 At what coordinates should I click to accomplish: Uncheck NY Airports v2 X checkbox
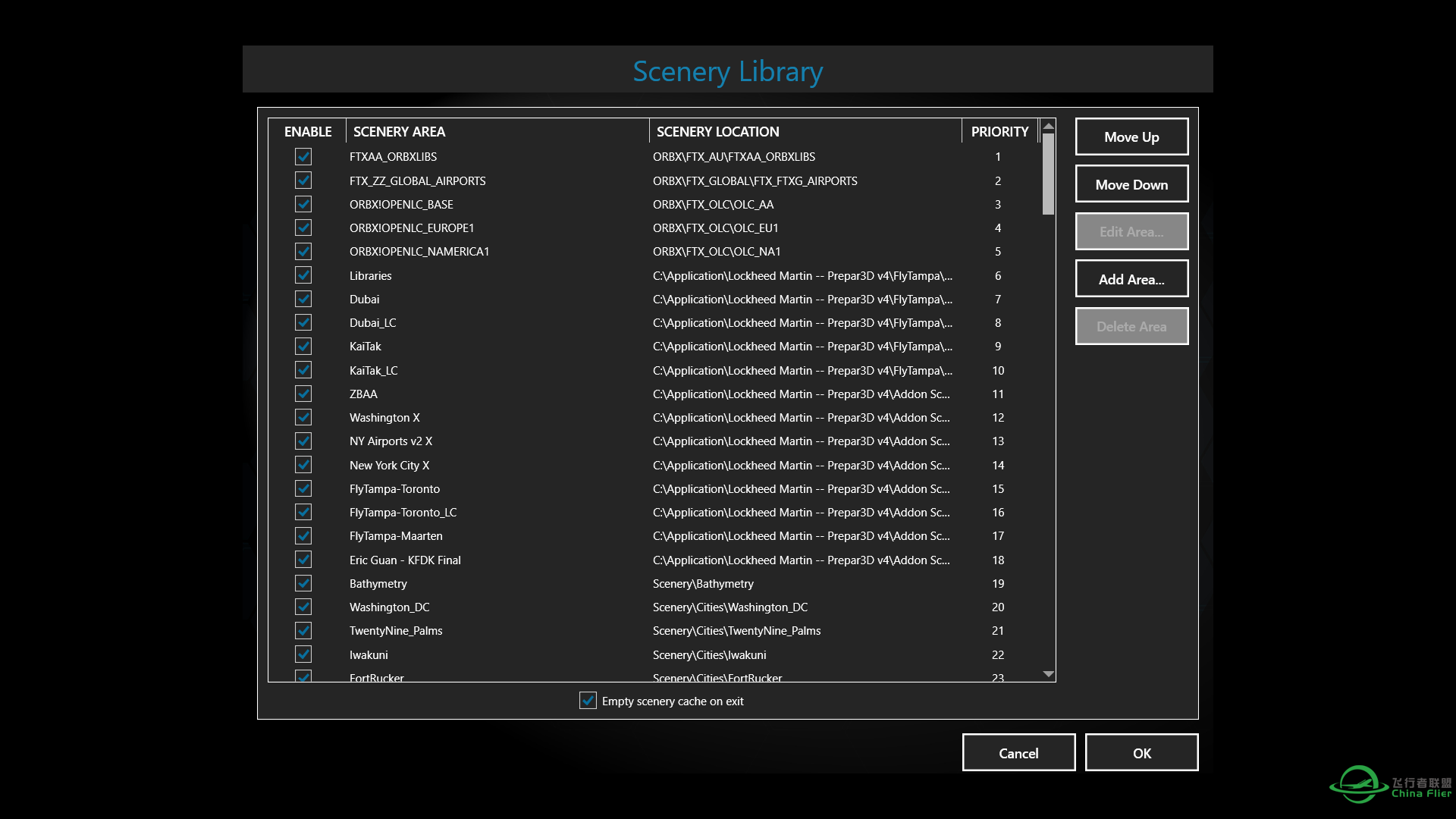click(x=303, y=441)
